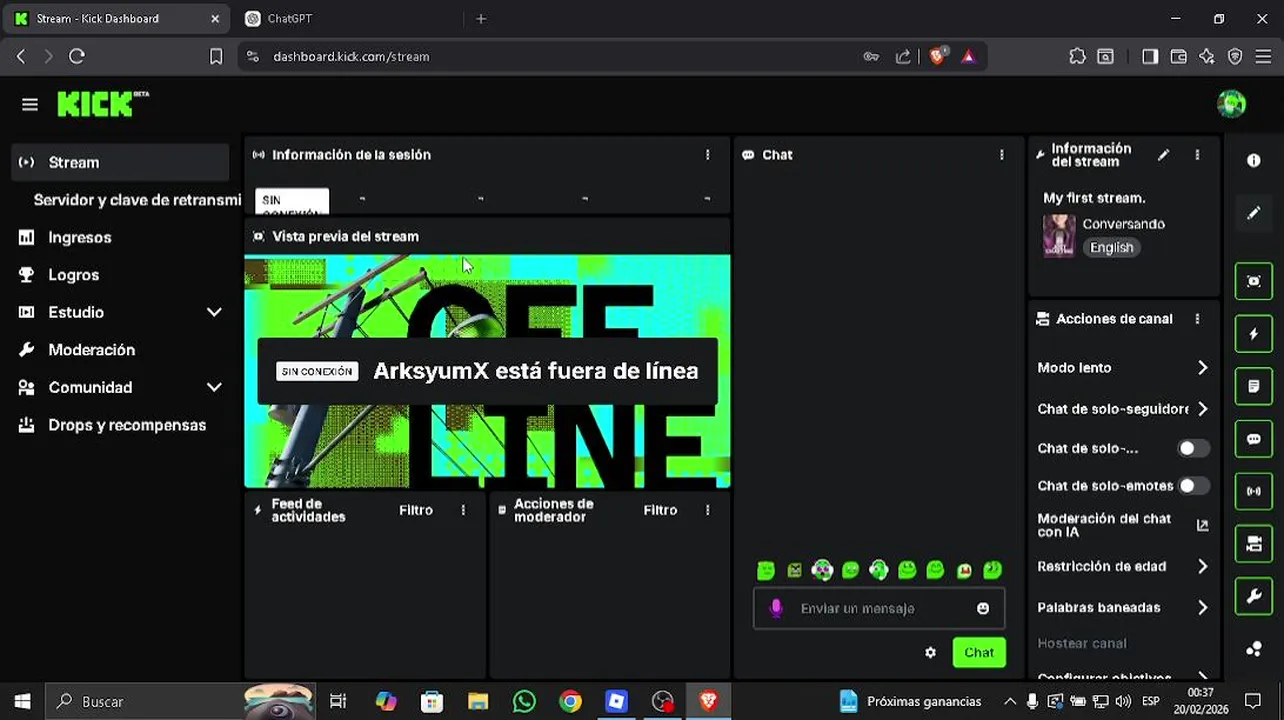Toggle chat bubble widget icon in right sidebar

(x=1253, y=439)
